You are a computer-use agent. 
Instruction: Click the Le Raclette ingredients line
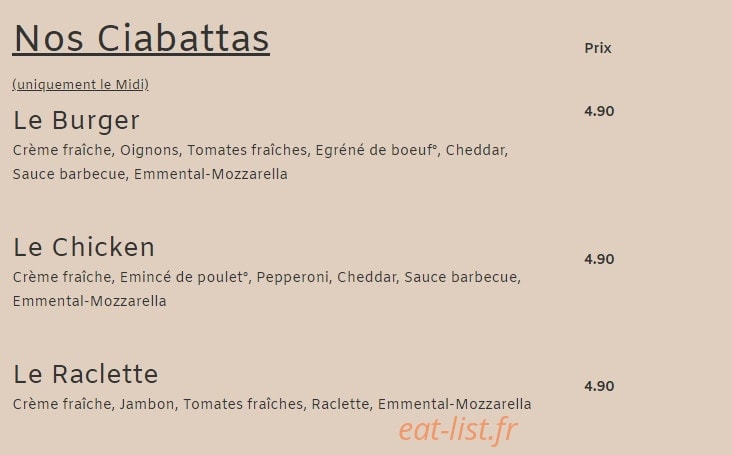tap(272, 404)
